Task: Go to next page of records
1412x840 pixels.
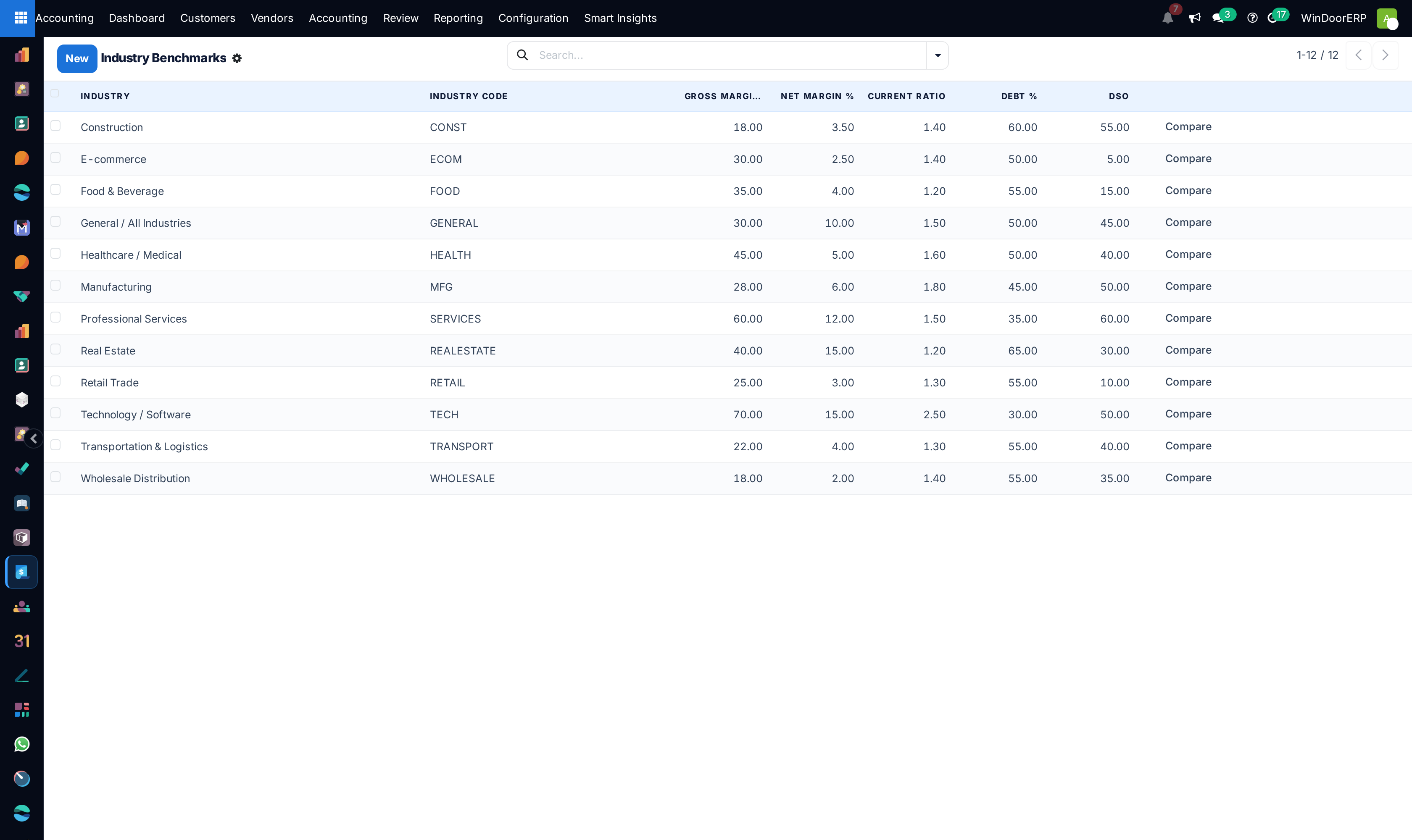Action: pyautogui.click(x=1386, y=55)
